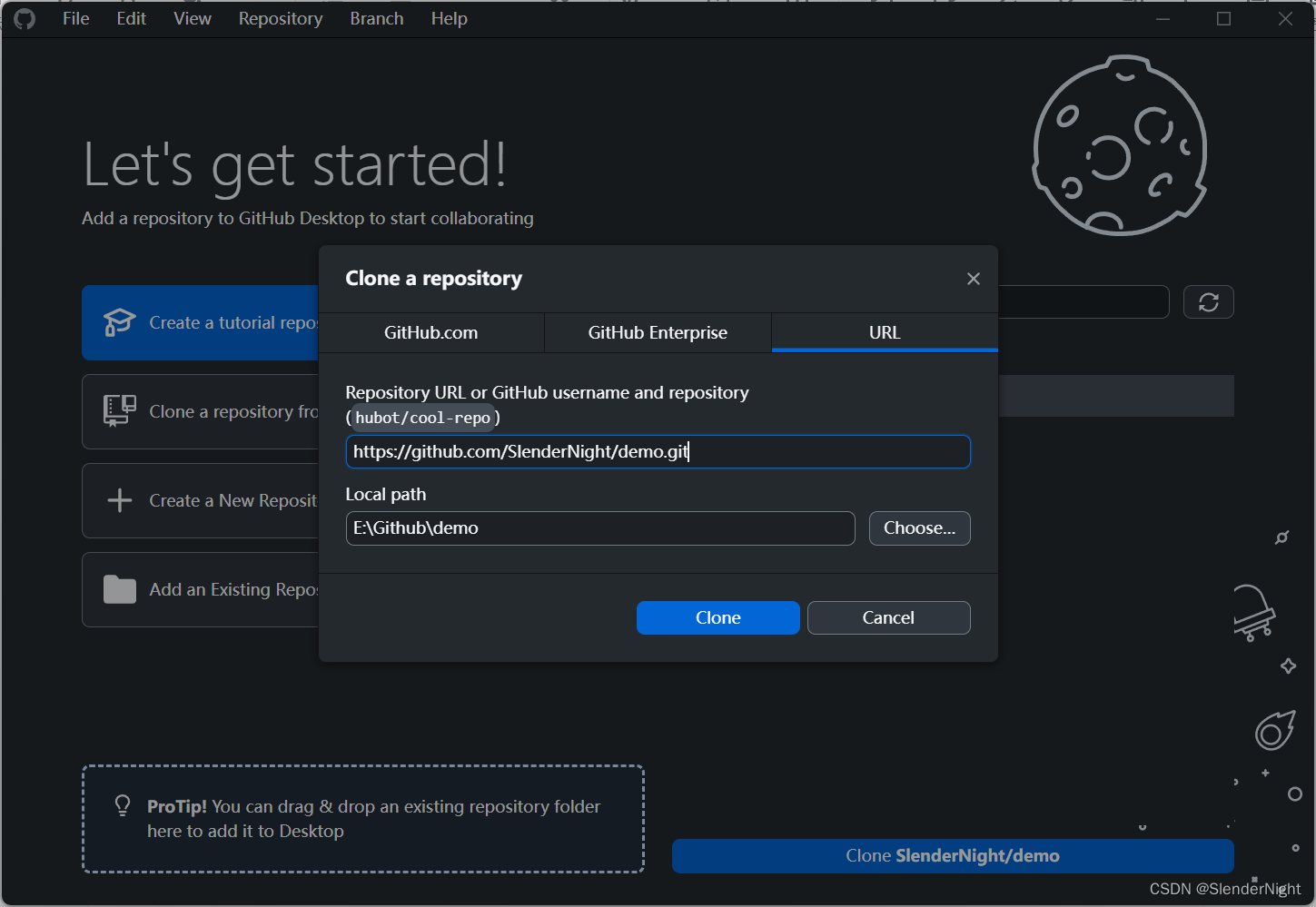Select the URL tab
This screenshot has height=907, width=1316.
pos(885,332)
